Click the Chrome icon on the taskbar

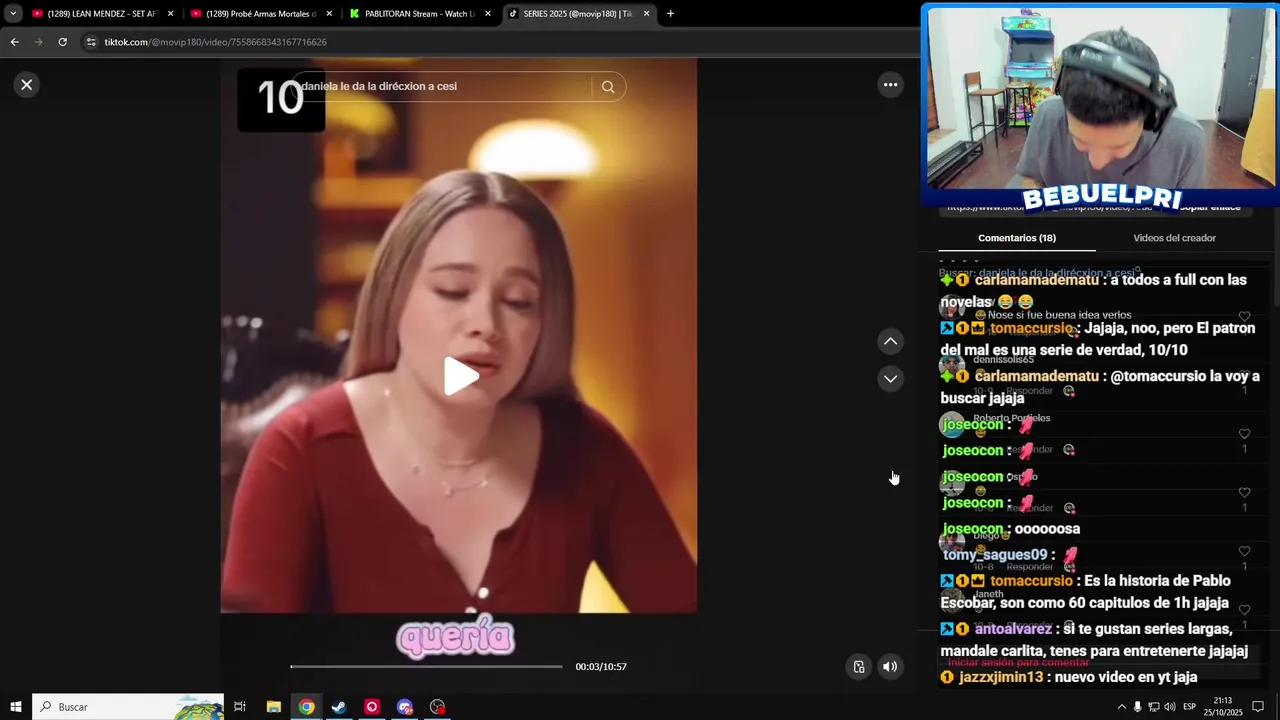306,707
